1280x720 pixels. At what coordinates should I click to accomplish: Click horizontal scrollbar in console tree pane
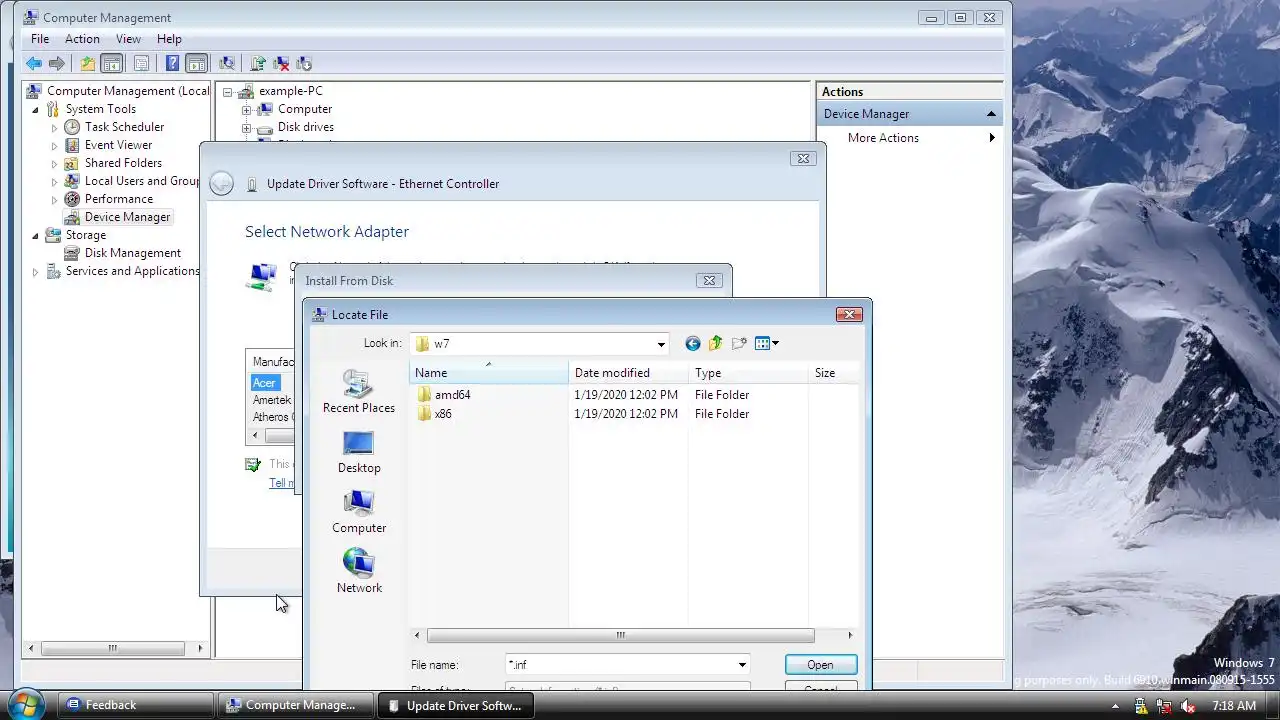[x=112, y=648]
